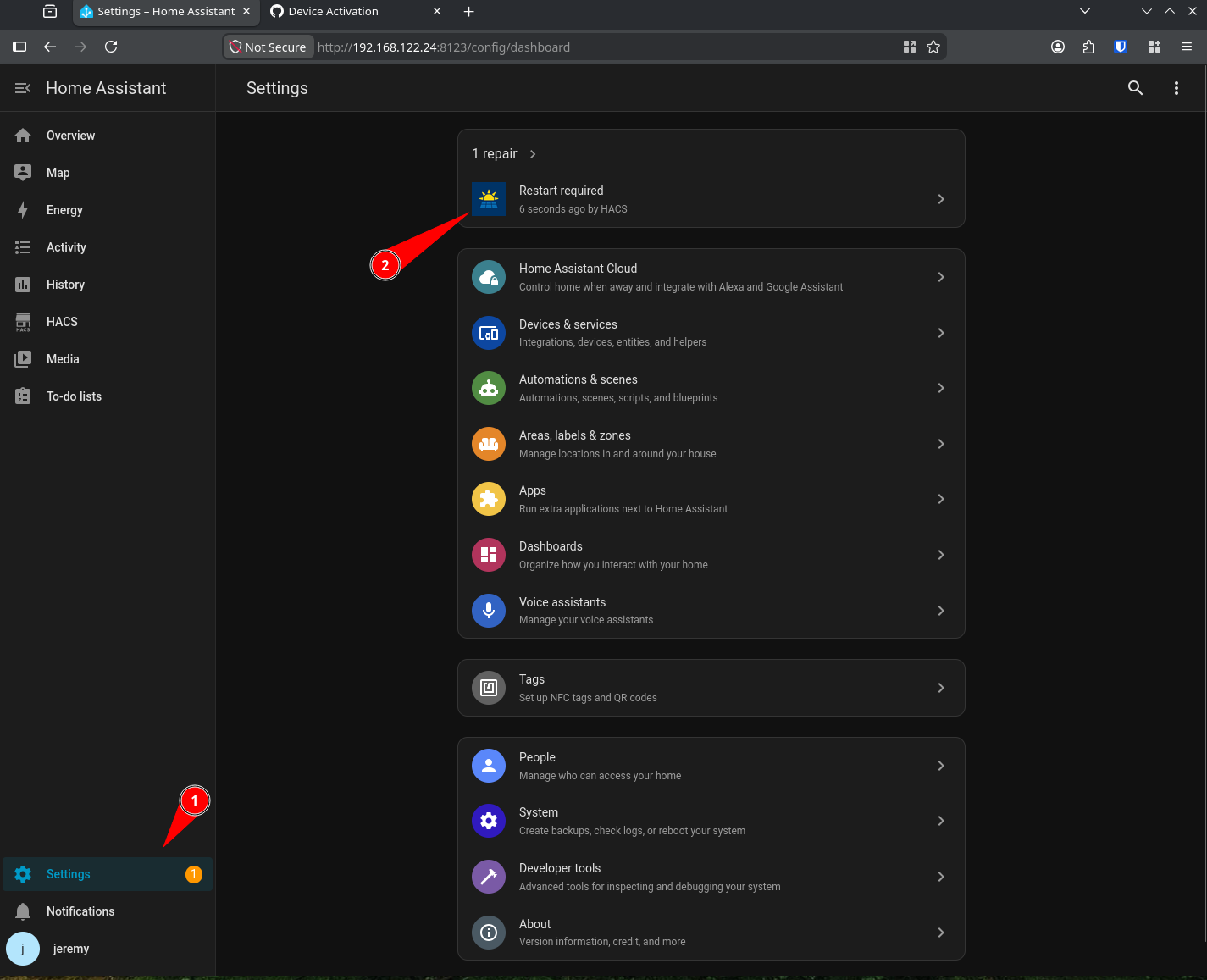The image size is (1207, 980).
Task: Open Restart required repair entry text
Action: tap(561, 191)
